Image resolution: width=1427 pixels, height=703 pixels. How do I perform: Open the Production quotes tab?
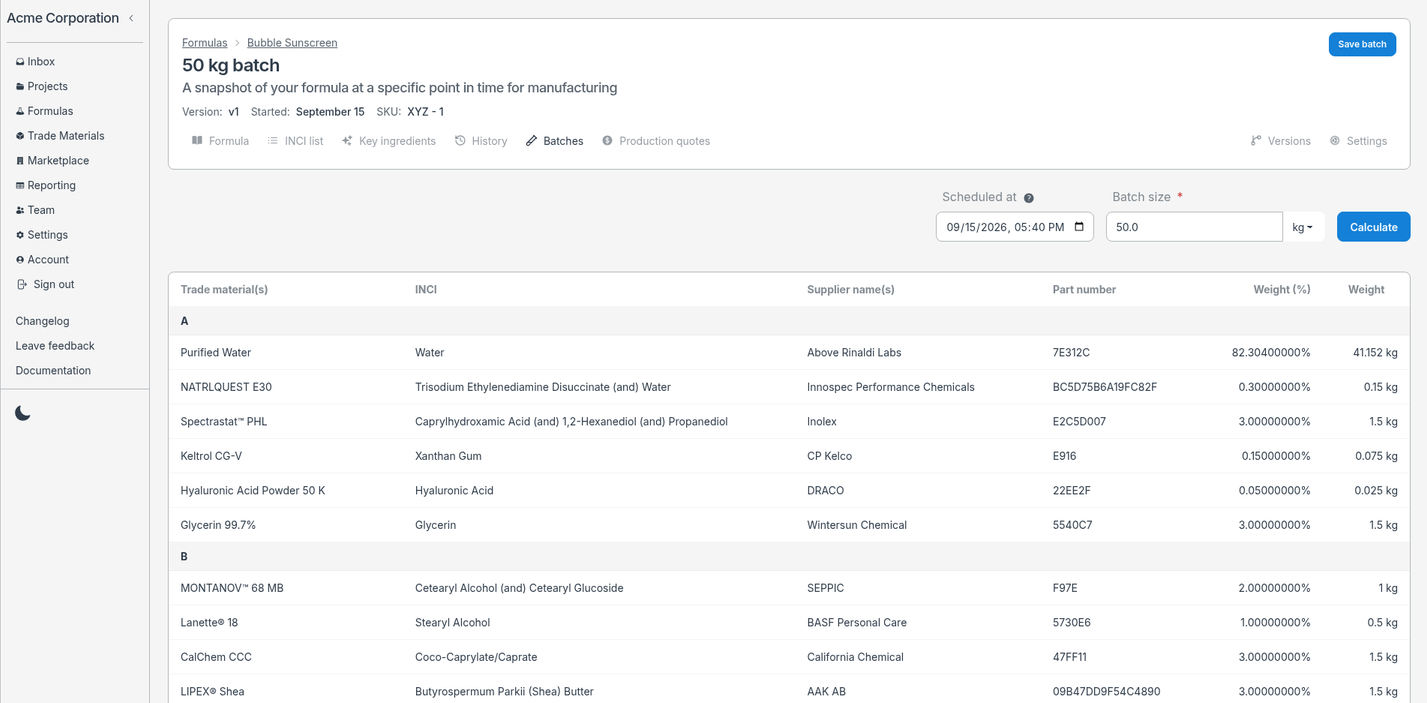(x=656, y=141)
